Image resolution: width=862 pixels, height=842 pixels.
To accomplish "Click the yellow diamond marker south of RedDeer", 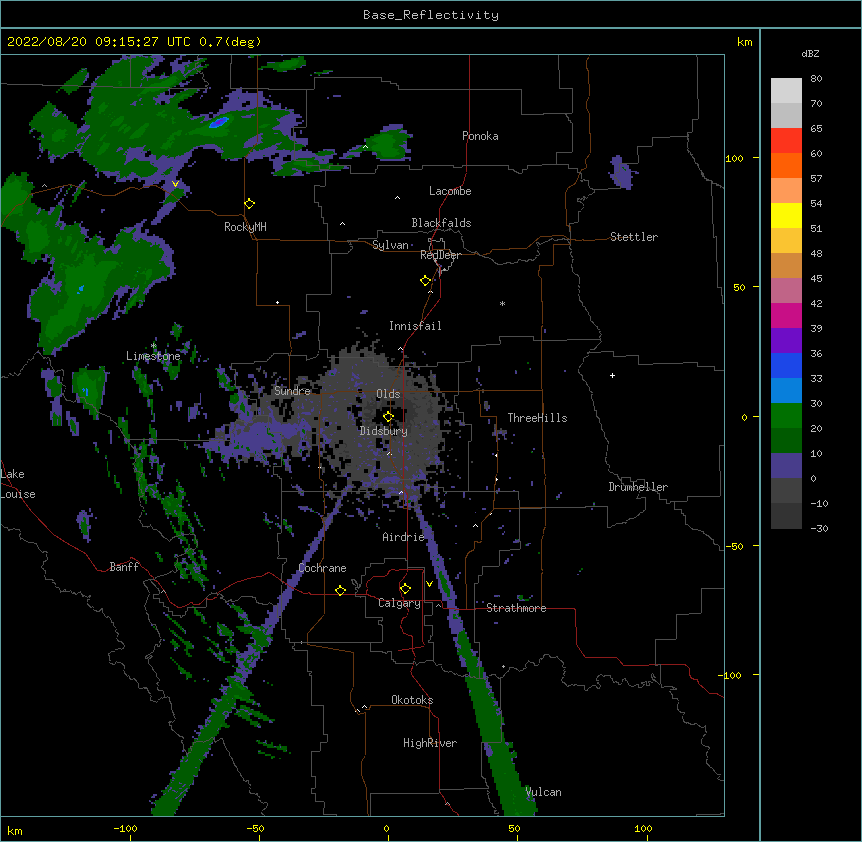I will pos(426,281).
